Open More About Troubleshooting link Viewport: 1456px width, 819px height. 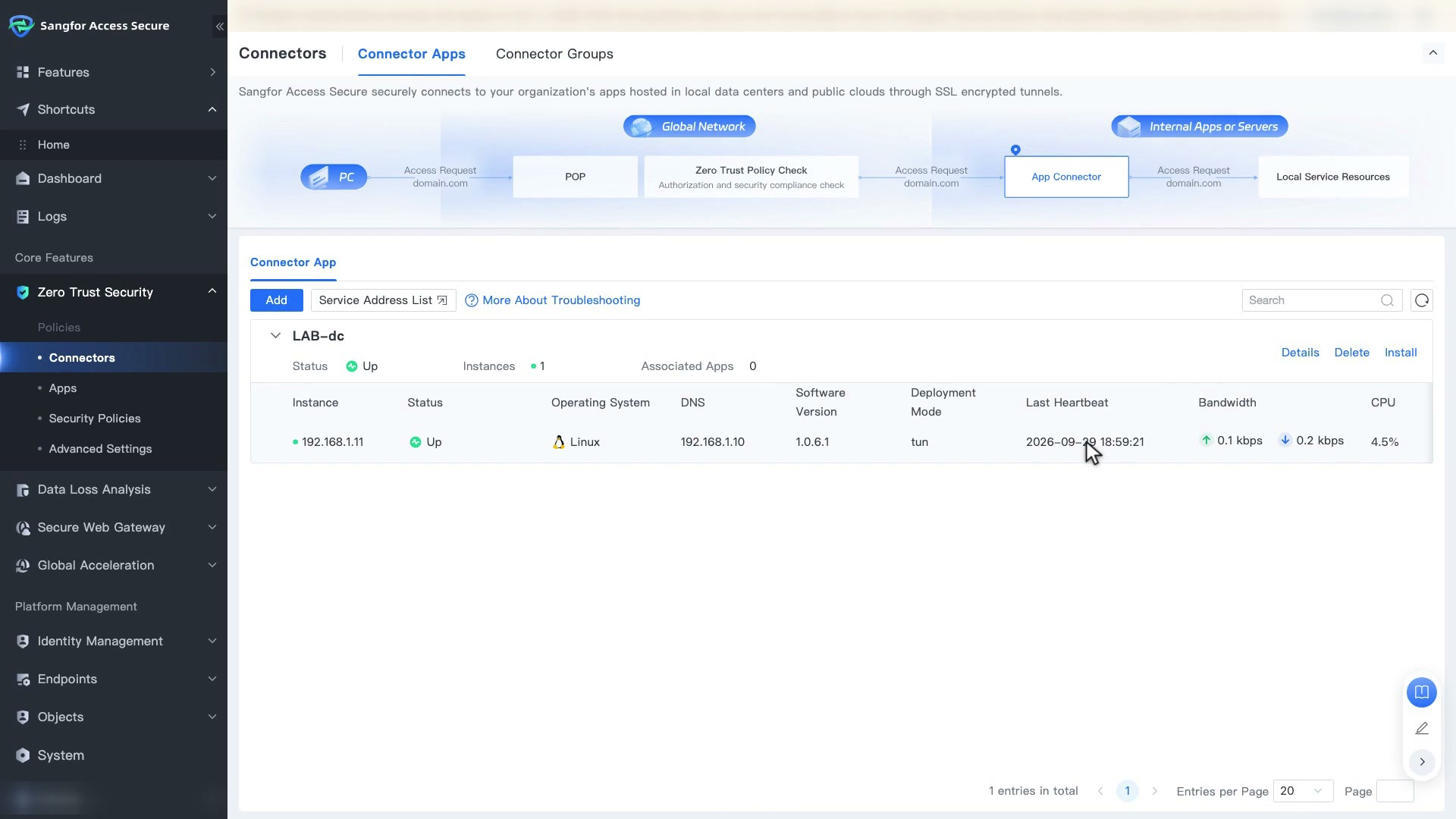[x=561, y=300]
